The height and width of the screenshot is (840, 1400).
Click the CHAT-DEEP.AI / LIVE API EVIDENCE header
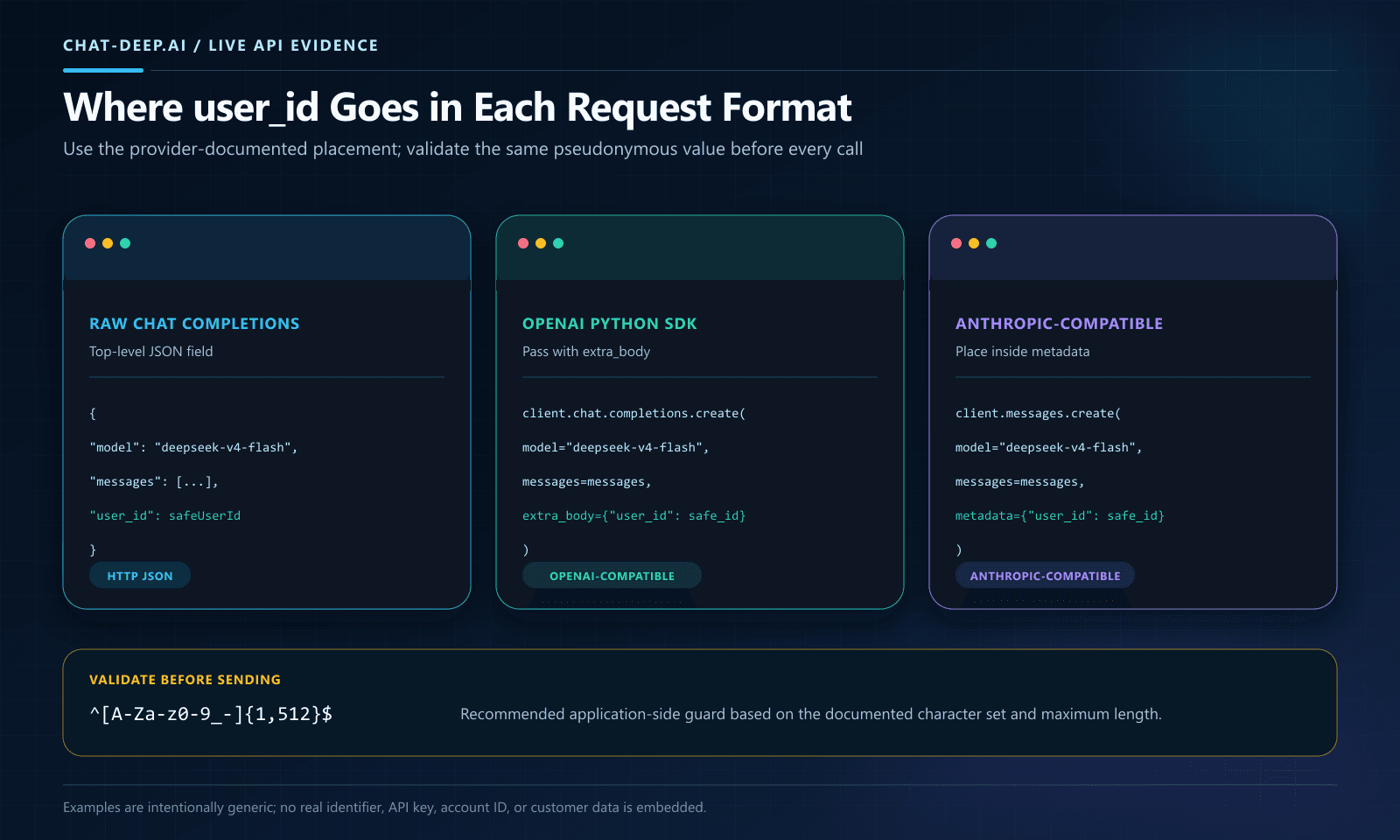(220, 45)
